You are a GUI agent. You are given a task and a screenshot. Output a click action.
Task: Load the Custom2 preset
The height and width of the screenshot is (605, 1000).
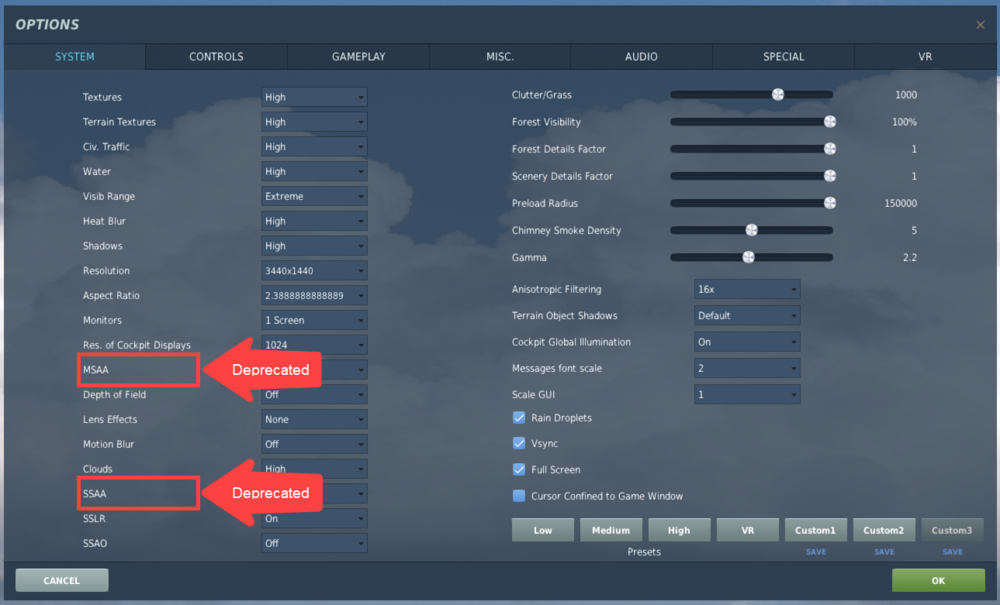click(884, 530)
